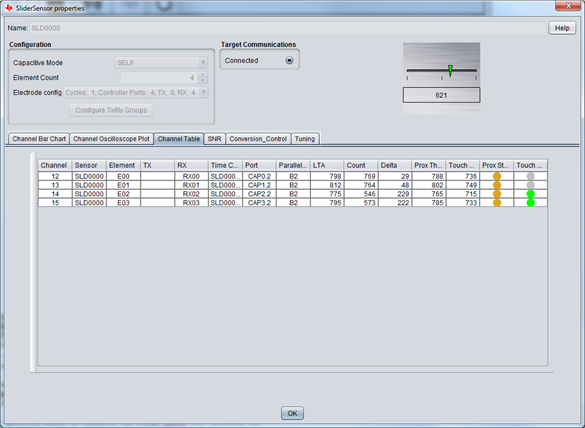This screenshot has height=428, width=585.
Task: Click the green Touch Status indicator for channel 15
Action: pyautogui.click(x=531, y=203)
